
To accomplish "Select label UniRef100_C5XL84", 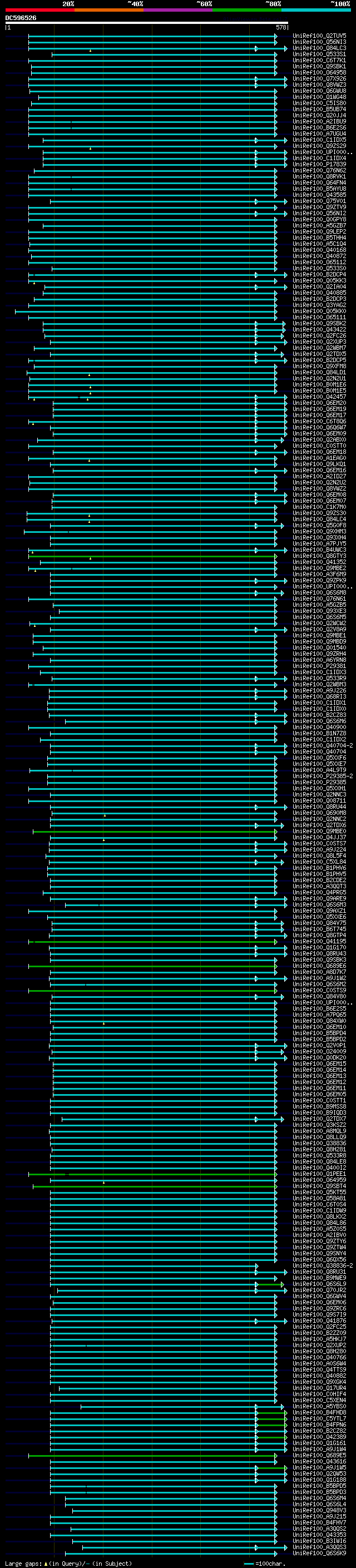I will pyautogui.click(x=319, y=861).
